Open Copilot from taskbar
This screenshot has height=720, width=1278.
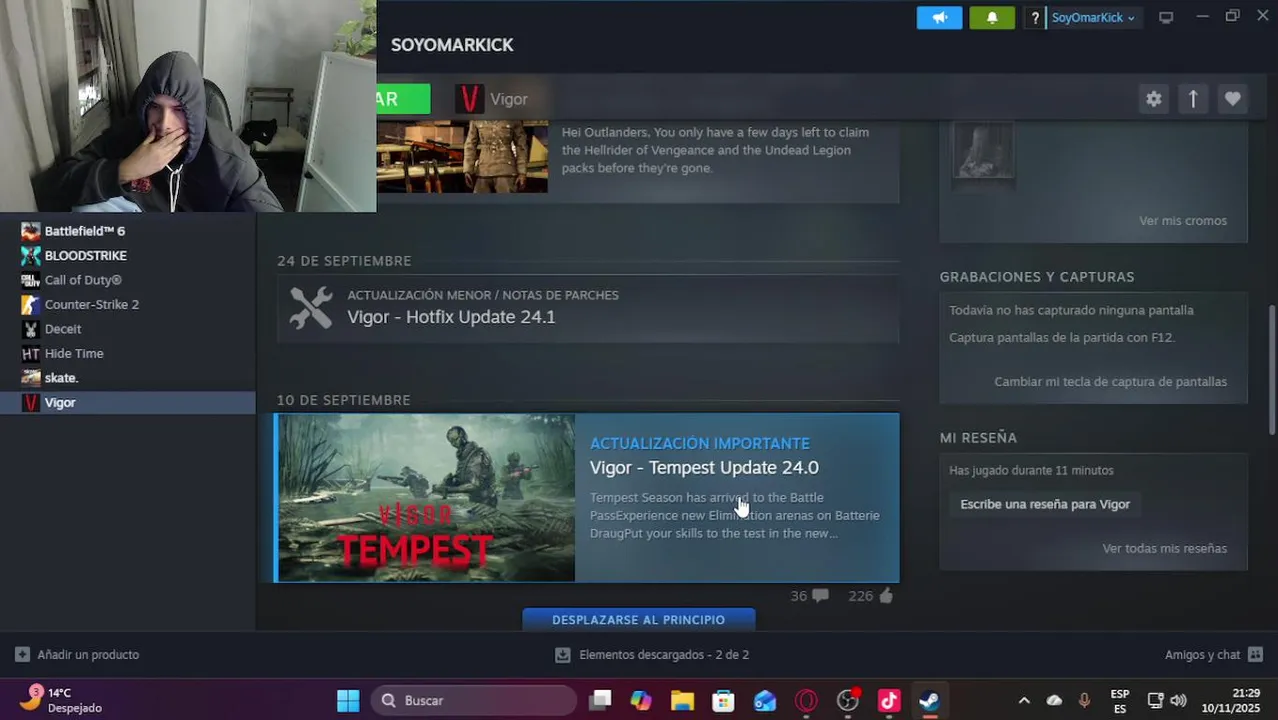click(641, 700)
